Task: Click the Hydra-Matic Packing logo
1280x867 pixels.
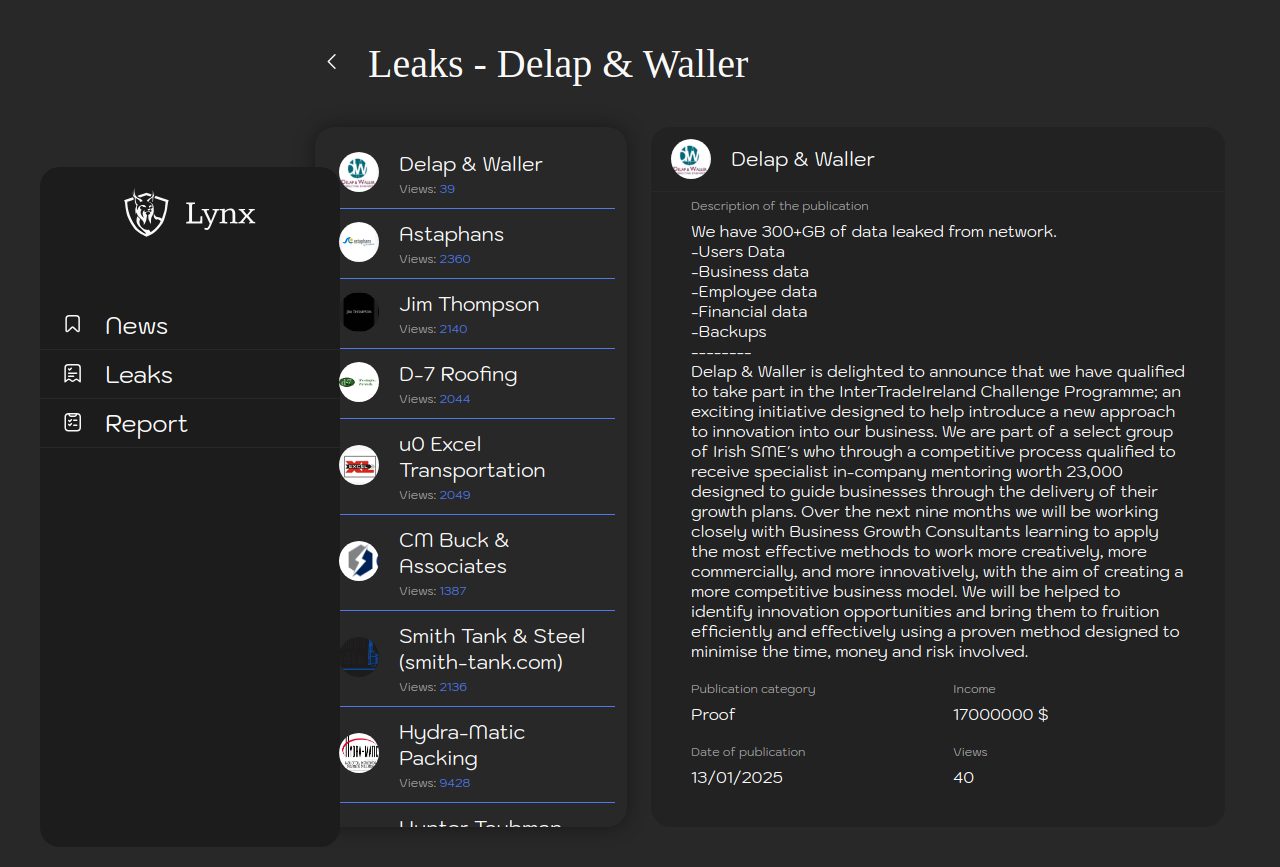Action: (x=359, y=753)
